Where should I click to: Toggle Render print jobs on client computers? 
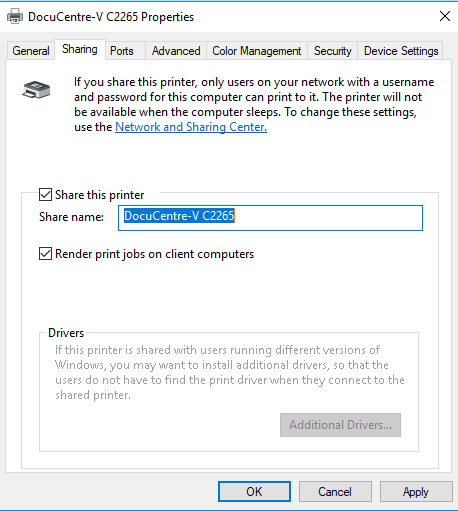coord(45,254)
